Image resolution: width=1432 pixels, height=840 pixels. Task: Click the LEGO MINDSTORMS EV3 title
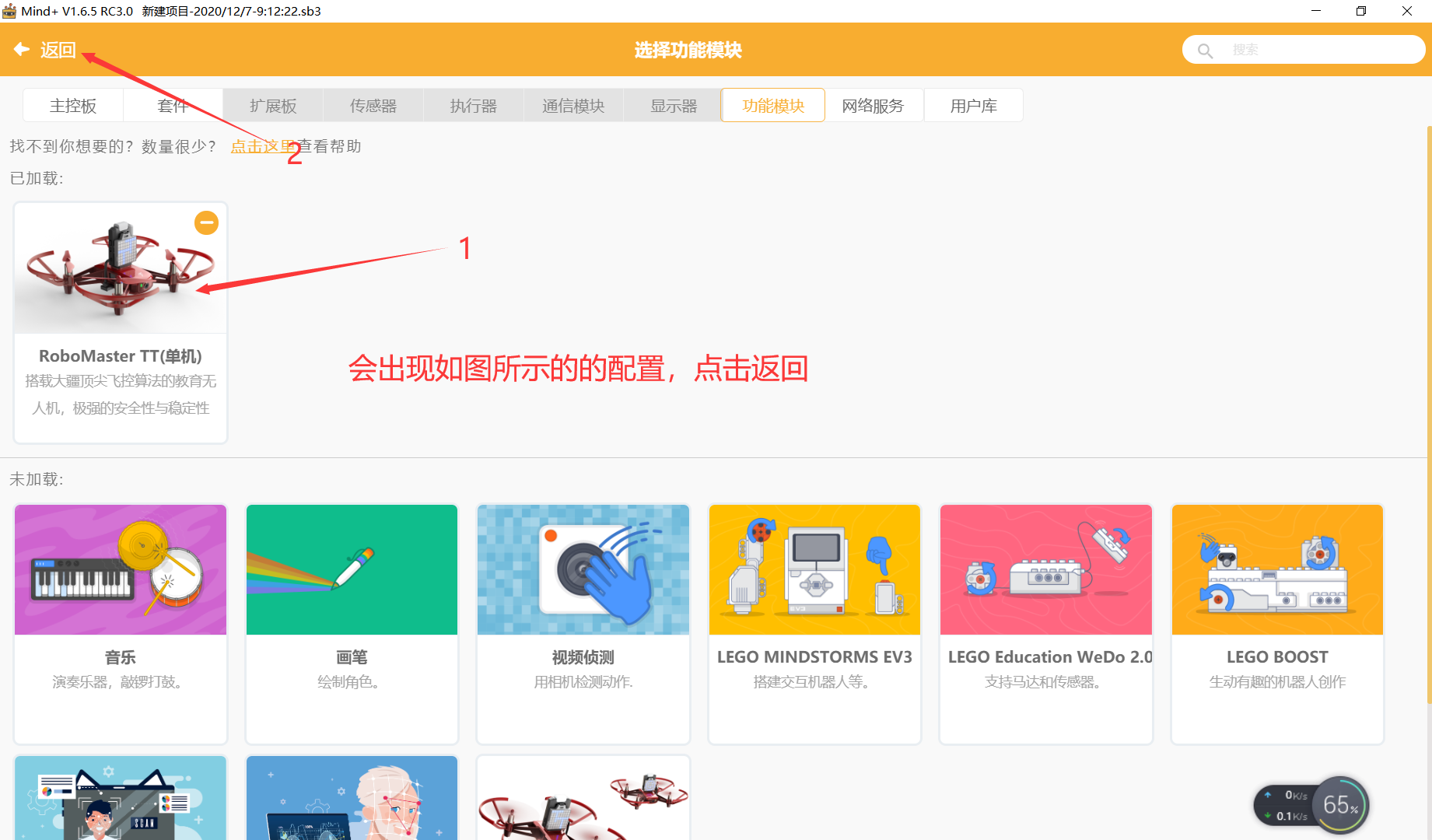[814, 657]
